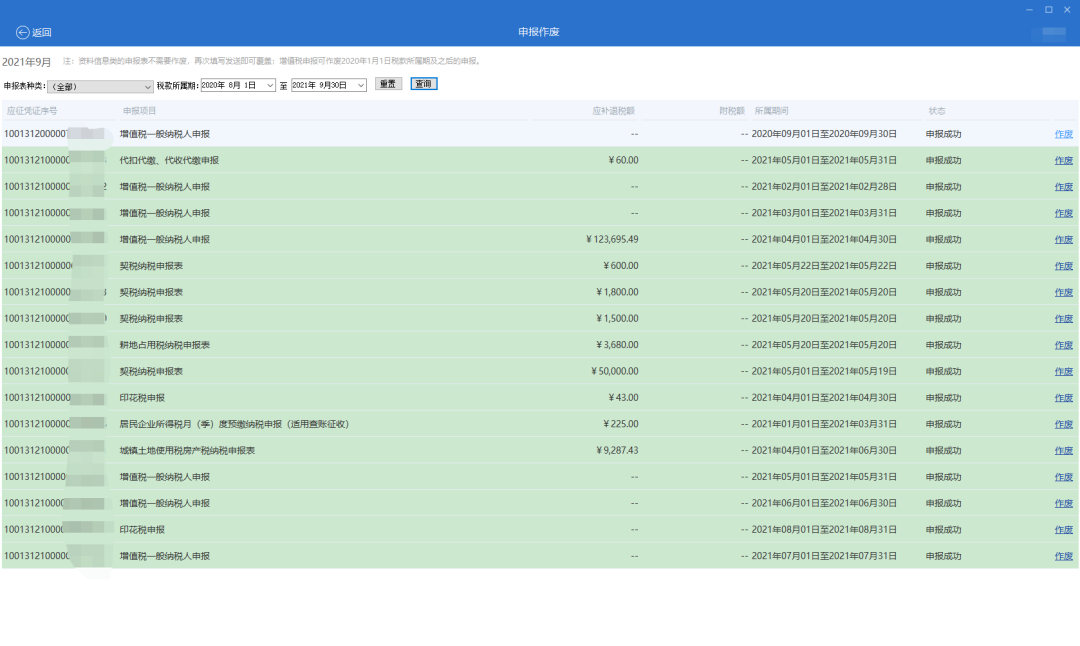Click the 重置 button
Viewport: 1080px width, 646px height.
click(388, 84)
